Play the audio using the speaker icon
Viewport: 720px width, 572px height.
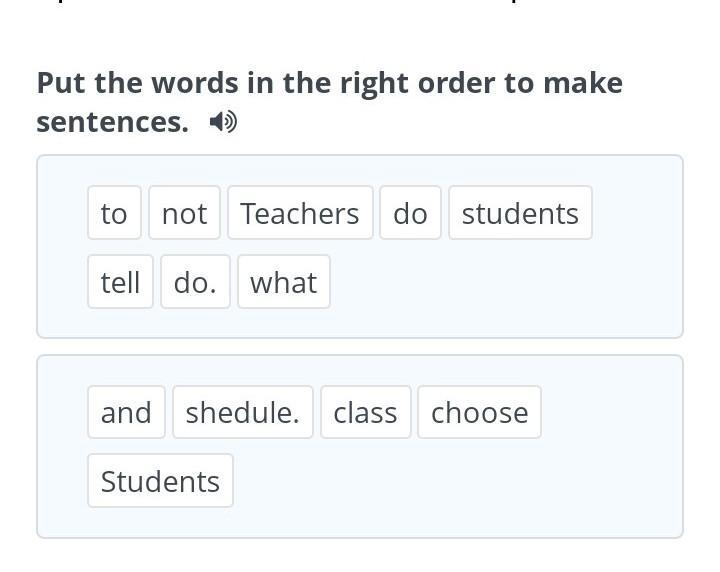tap(223, 122)
